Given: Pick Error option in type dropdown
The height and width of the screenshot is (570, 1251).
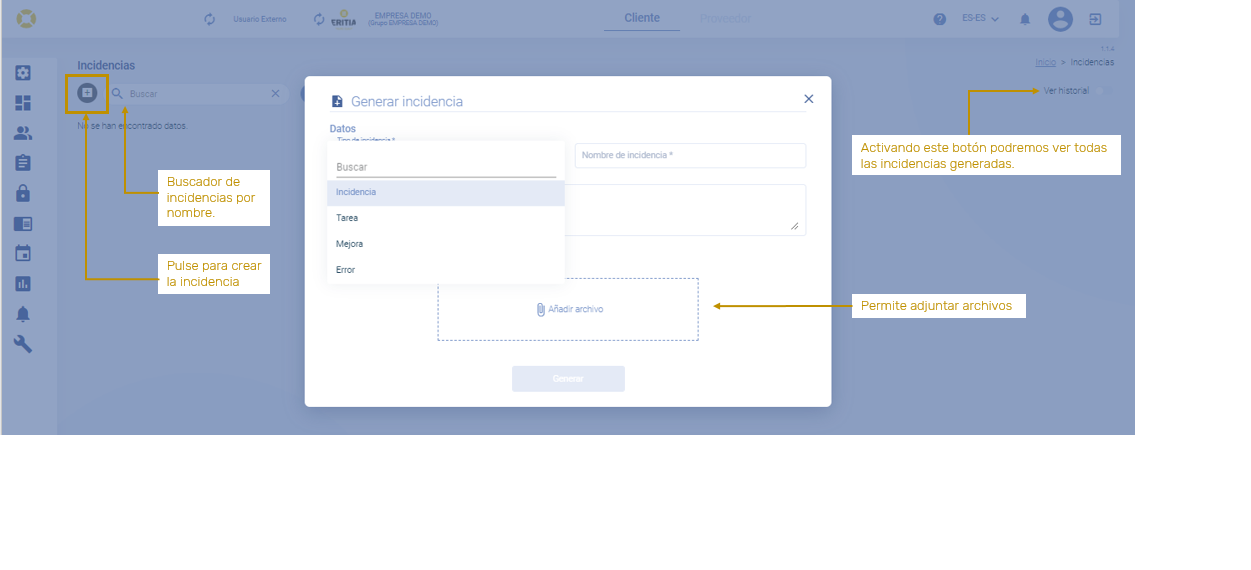Looking at the screenshot, I should coord(346,270).
